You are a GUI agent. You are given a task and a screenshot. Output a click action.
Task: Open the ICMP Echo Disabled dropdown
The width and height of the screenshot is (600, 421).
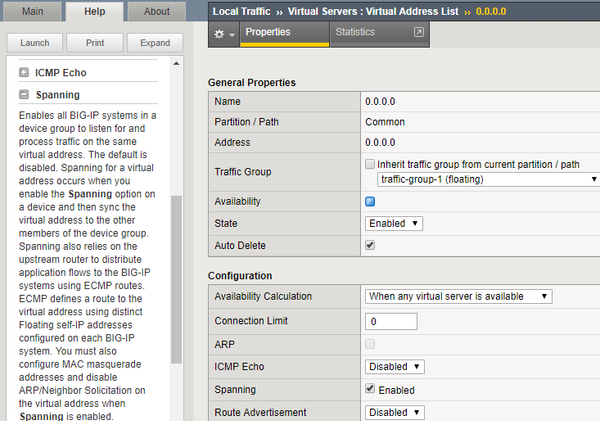coord(395,367)
